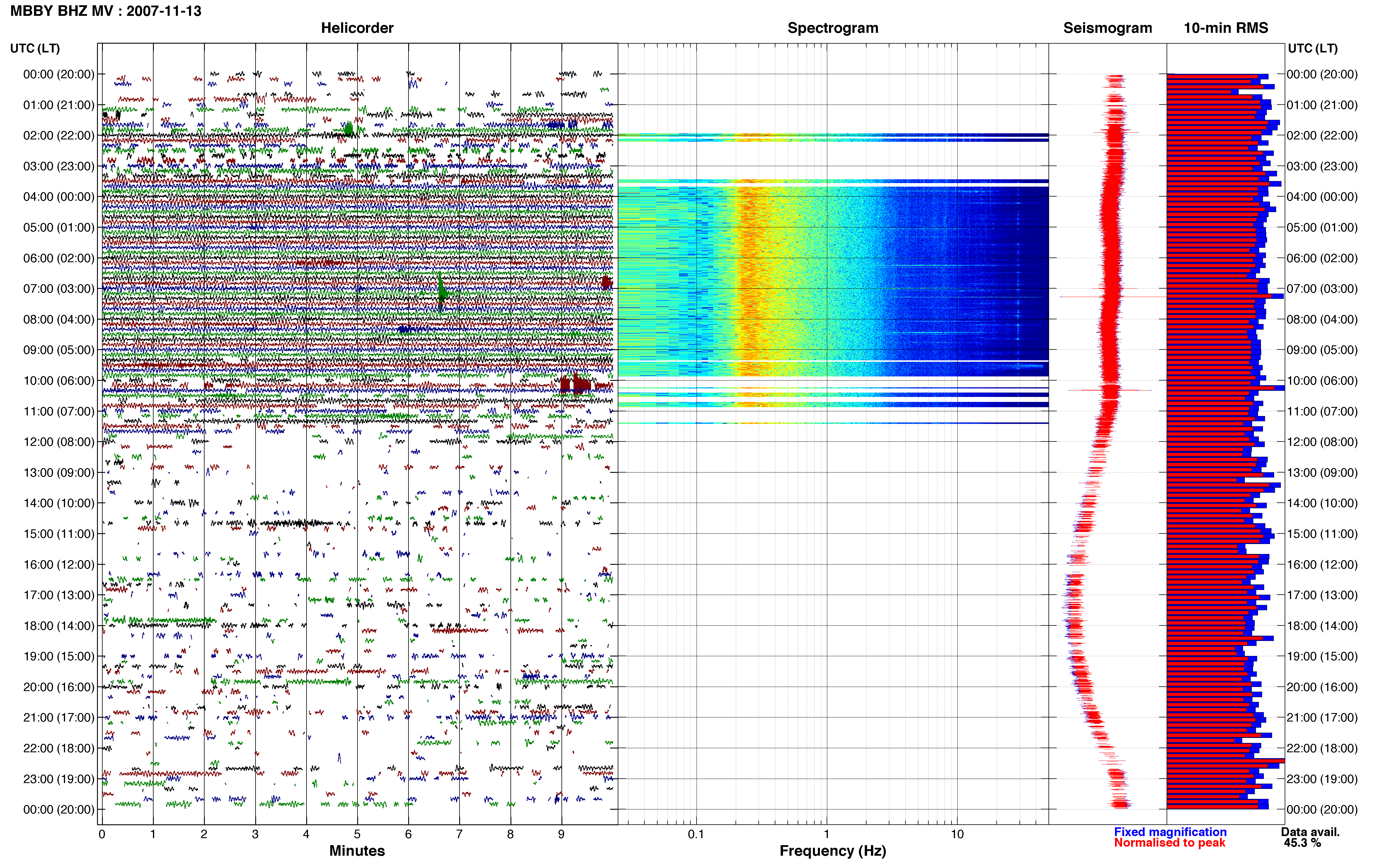Image resolution: width=1389 pixels, height=868 pixels.
Task: Click the dark red blob at end of 06:50 trace
Action: (606, 282)
